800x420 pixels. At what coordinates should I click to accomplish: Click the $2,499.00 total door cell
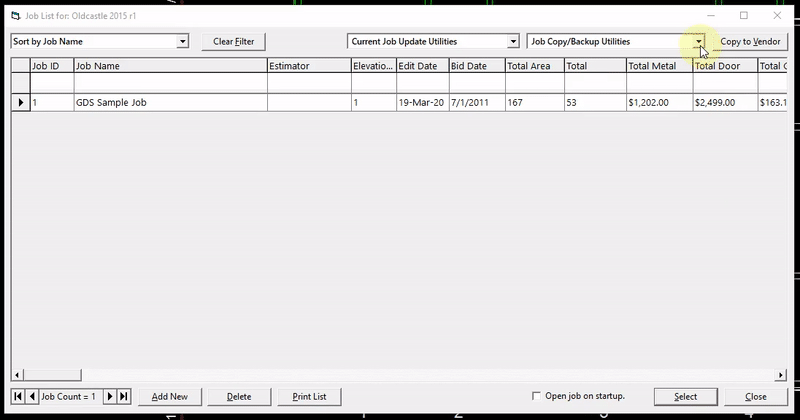(725, 103)
